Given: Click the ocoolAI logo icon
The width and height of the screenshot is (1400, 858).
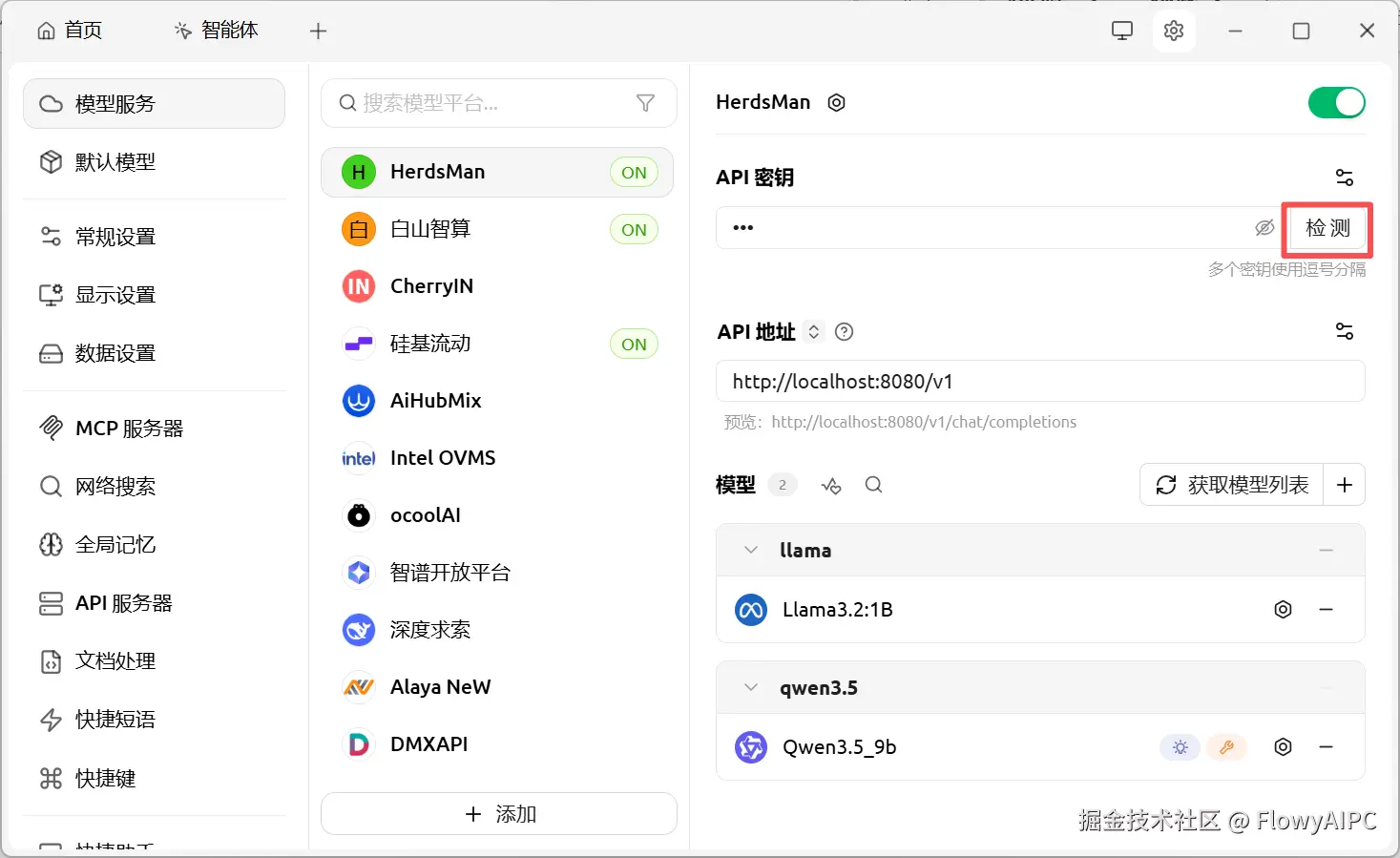Looking at the screenshot, I should click(x=359, y=515).
